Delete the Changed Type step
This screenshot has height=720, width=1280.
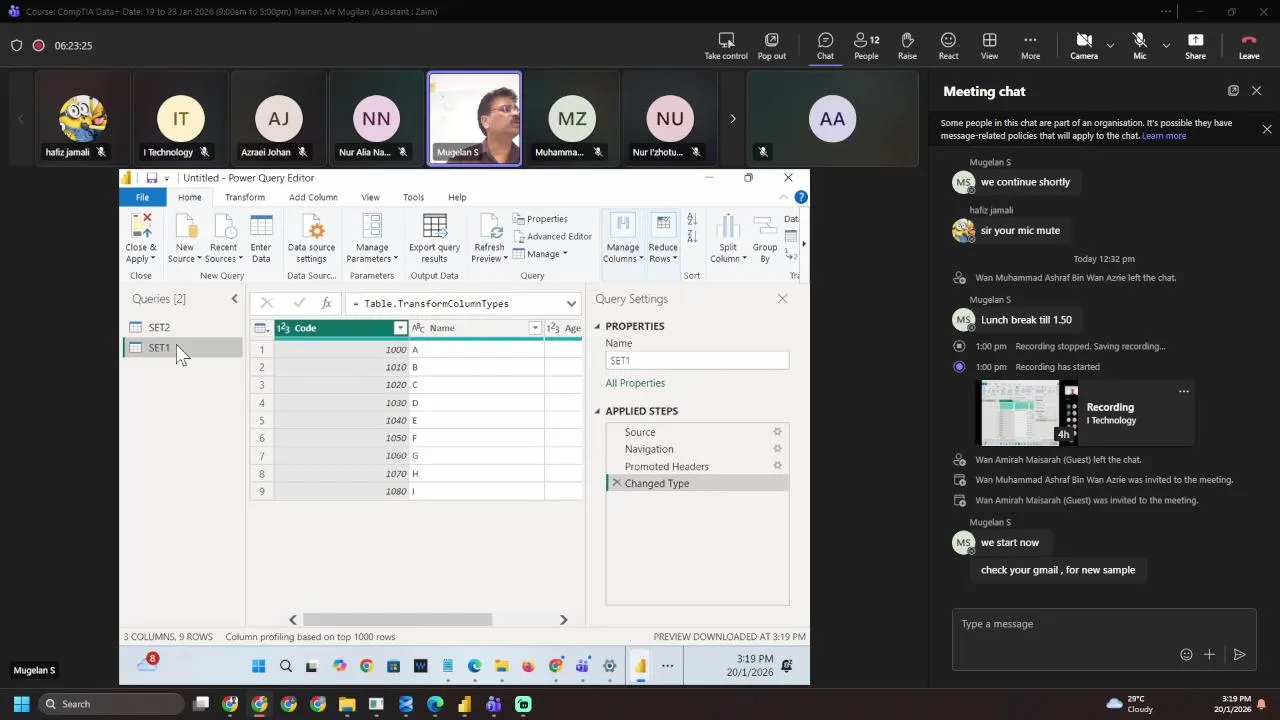coord(616,483)
